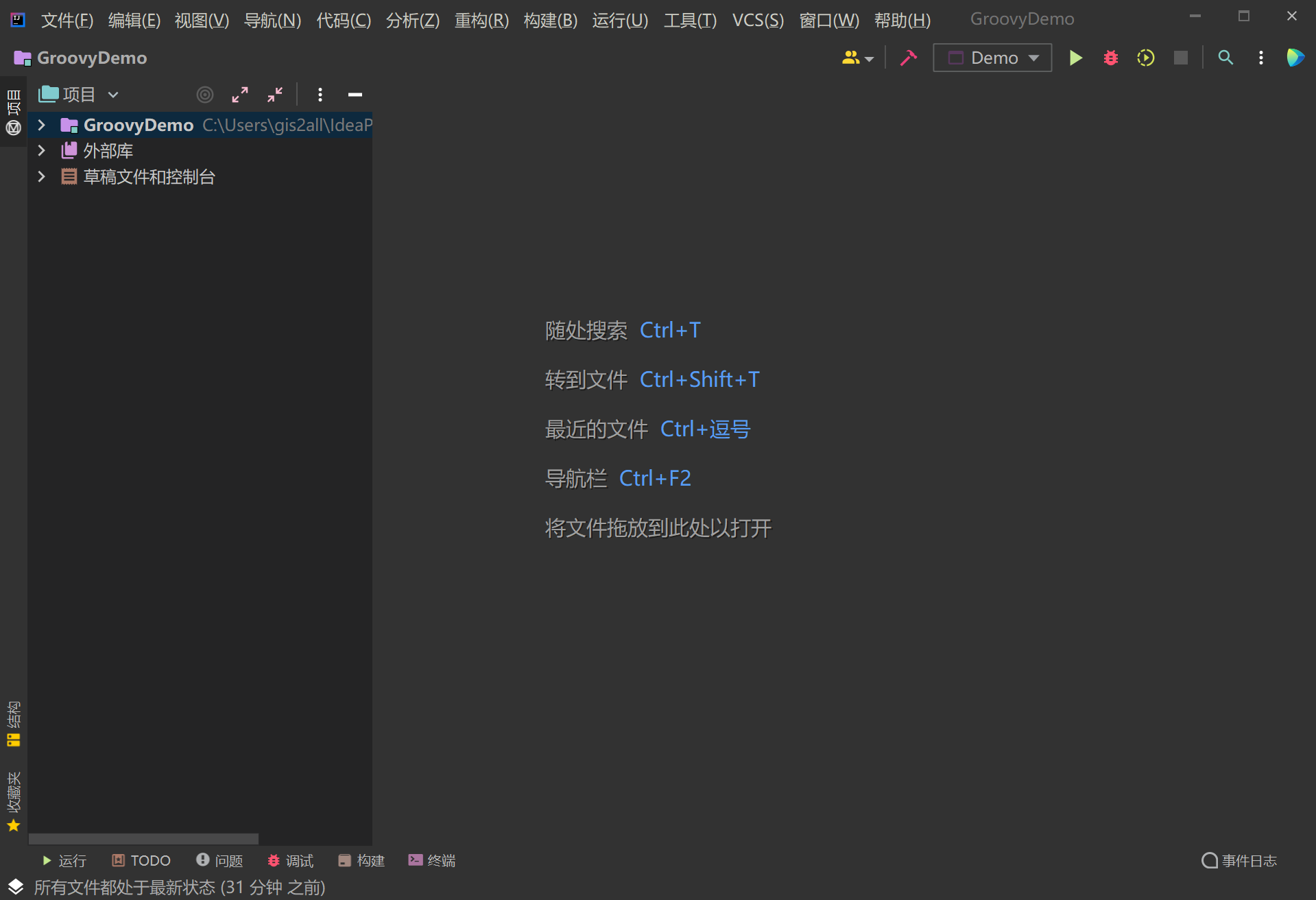Click the 转到文件 Ctrl+Shift+T hint text
1316x900 pixels.
[x=652, y=380]
